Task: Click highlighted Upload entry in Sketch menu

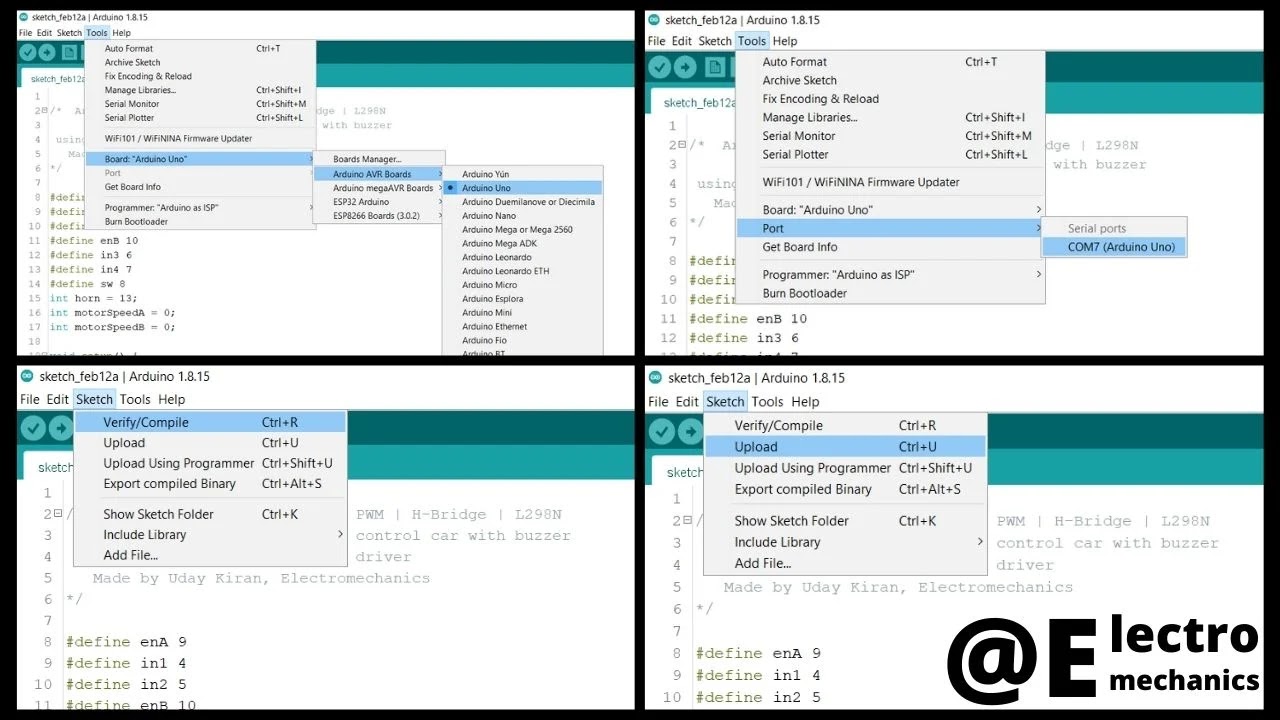Action: point(845,447)
